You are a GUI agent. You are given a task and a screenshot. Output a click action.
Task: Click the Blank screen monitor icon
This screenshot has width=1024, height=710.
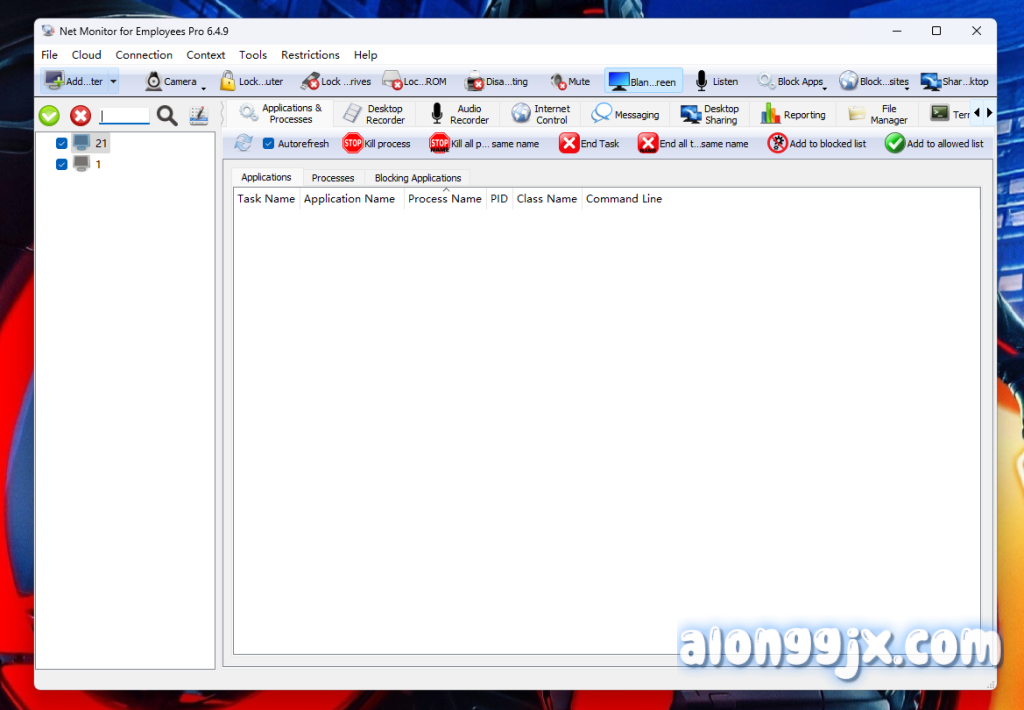(618, 82)
